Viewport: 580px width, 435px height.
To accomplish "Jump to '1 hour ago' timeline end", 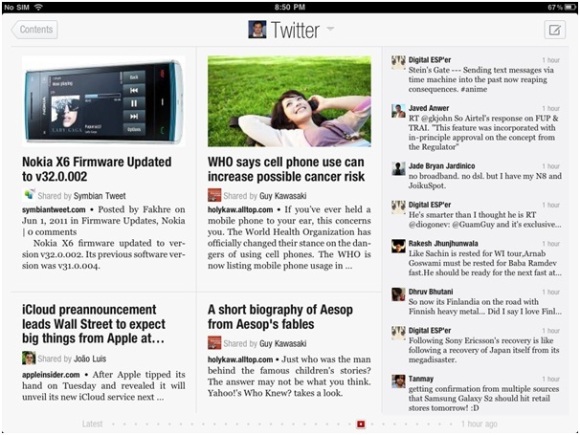I will [479, 424].
